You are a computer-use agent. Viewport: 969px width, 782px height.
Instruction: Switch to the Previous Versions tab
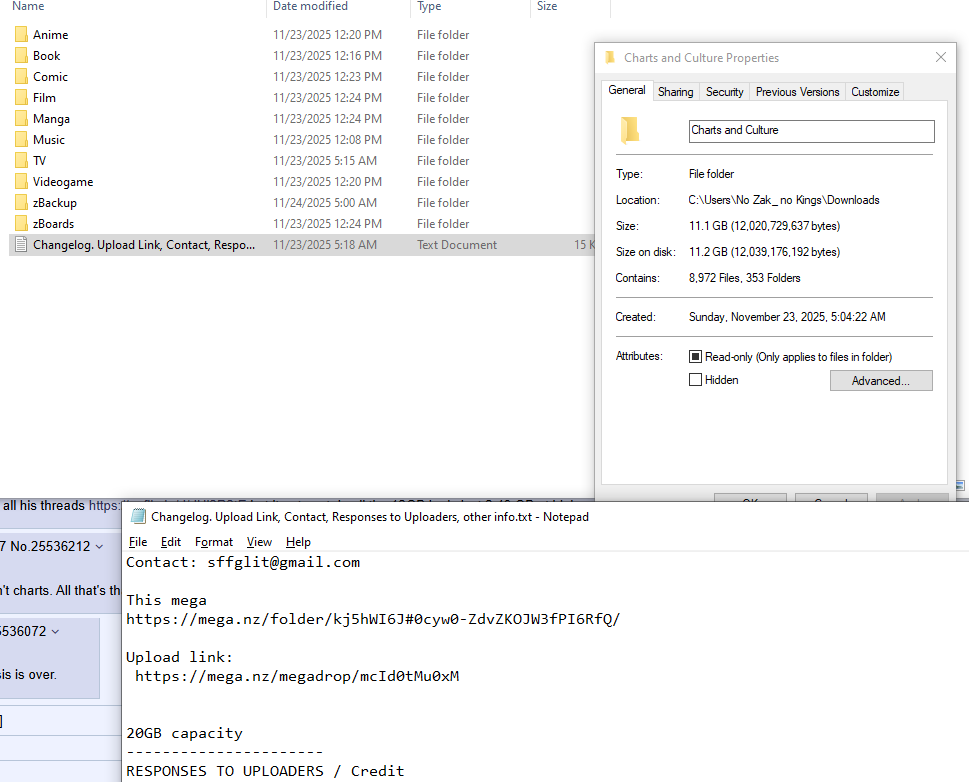click(797, 91)
